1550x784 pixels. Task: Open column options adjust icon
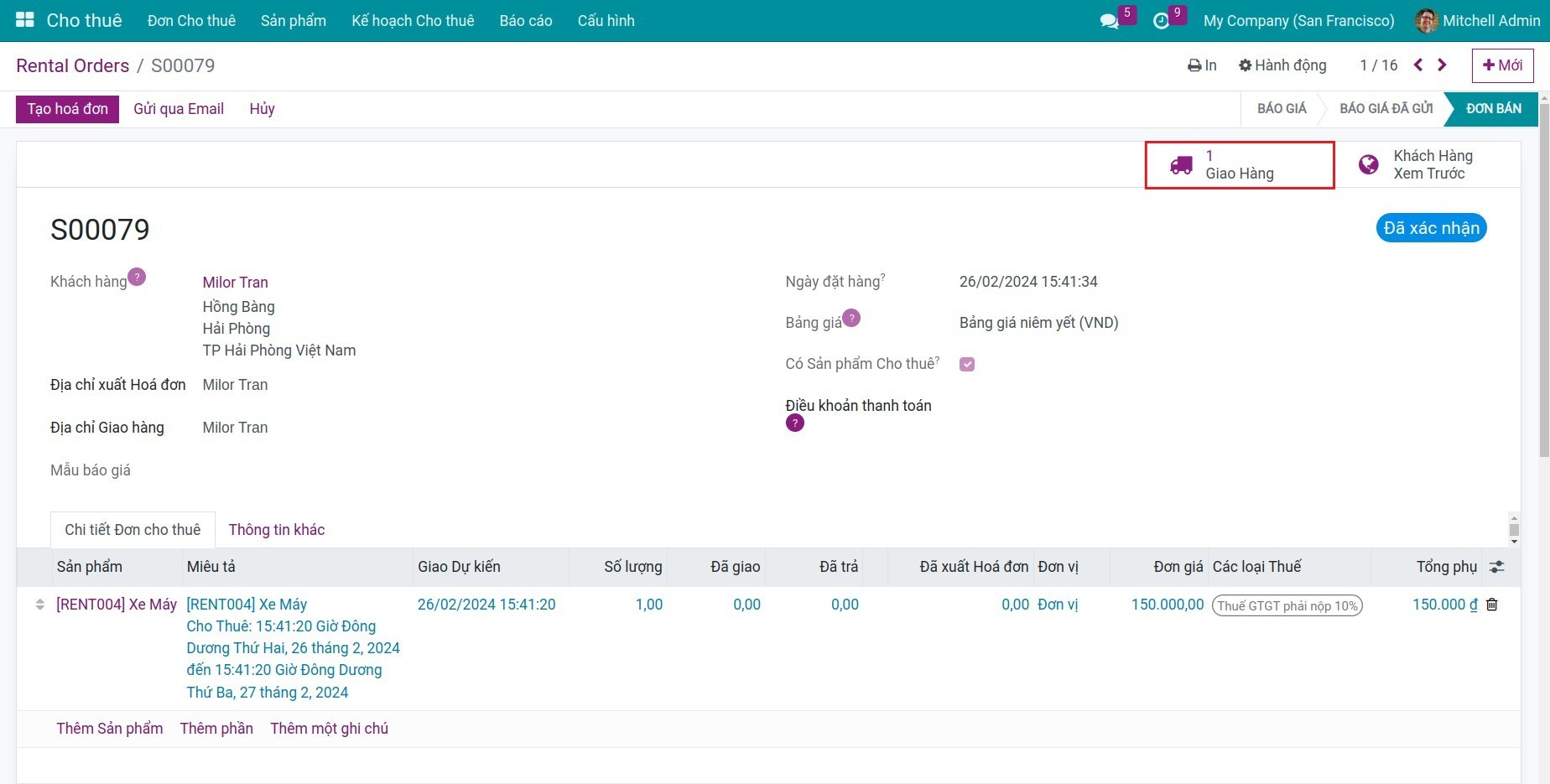point(1496,568)
